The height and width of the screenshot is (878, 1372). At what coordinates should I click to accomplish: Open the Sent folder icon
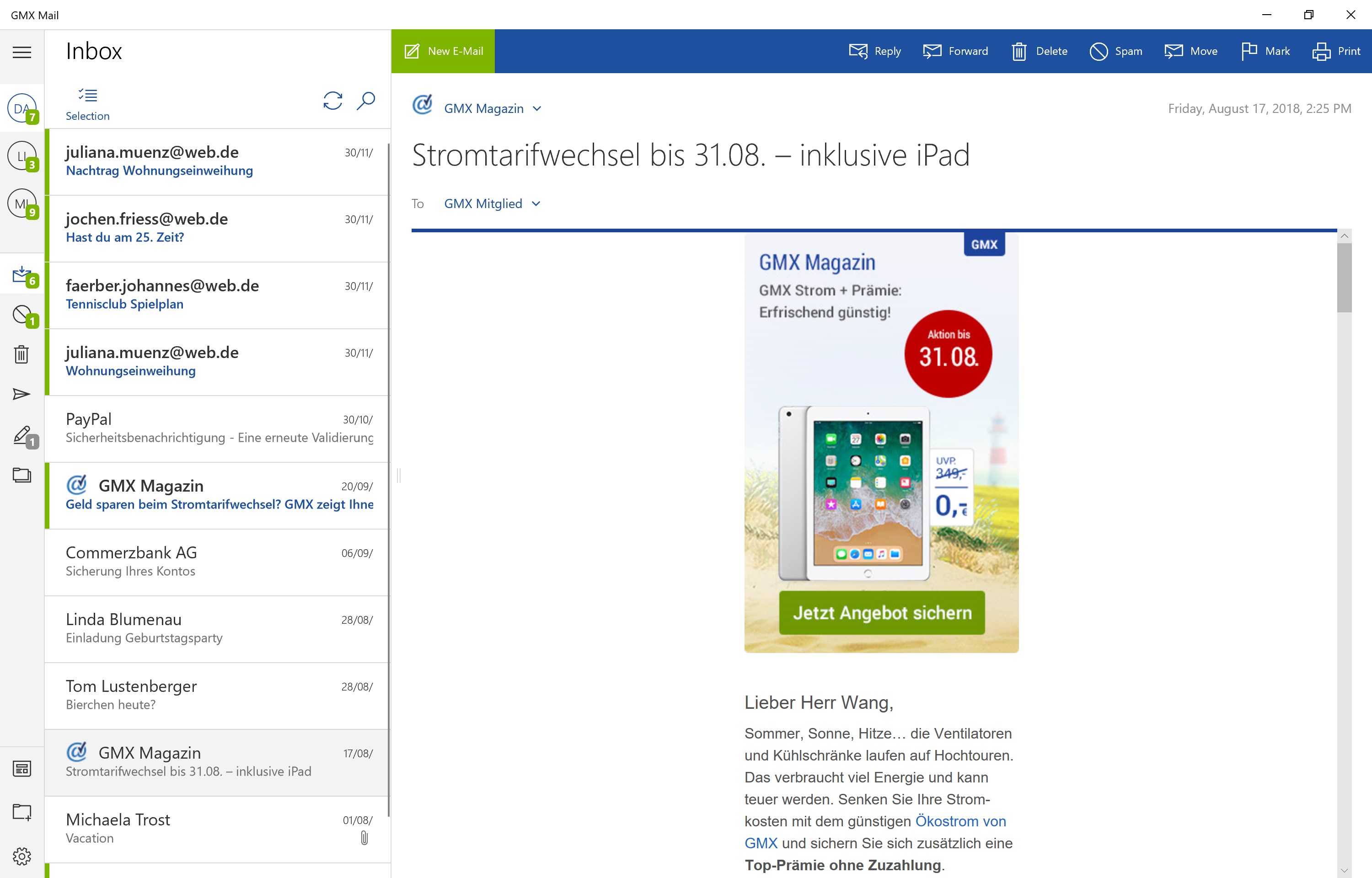pyautogui.click(x=21, y=394)
